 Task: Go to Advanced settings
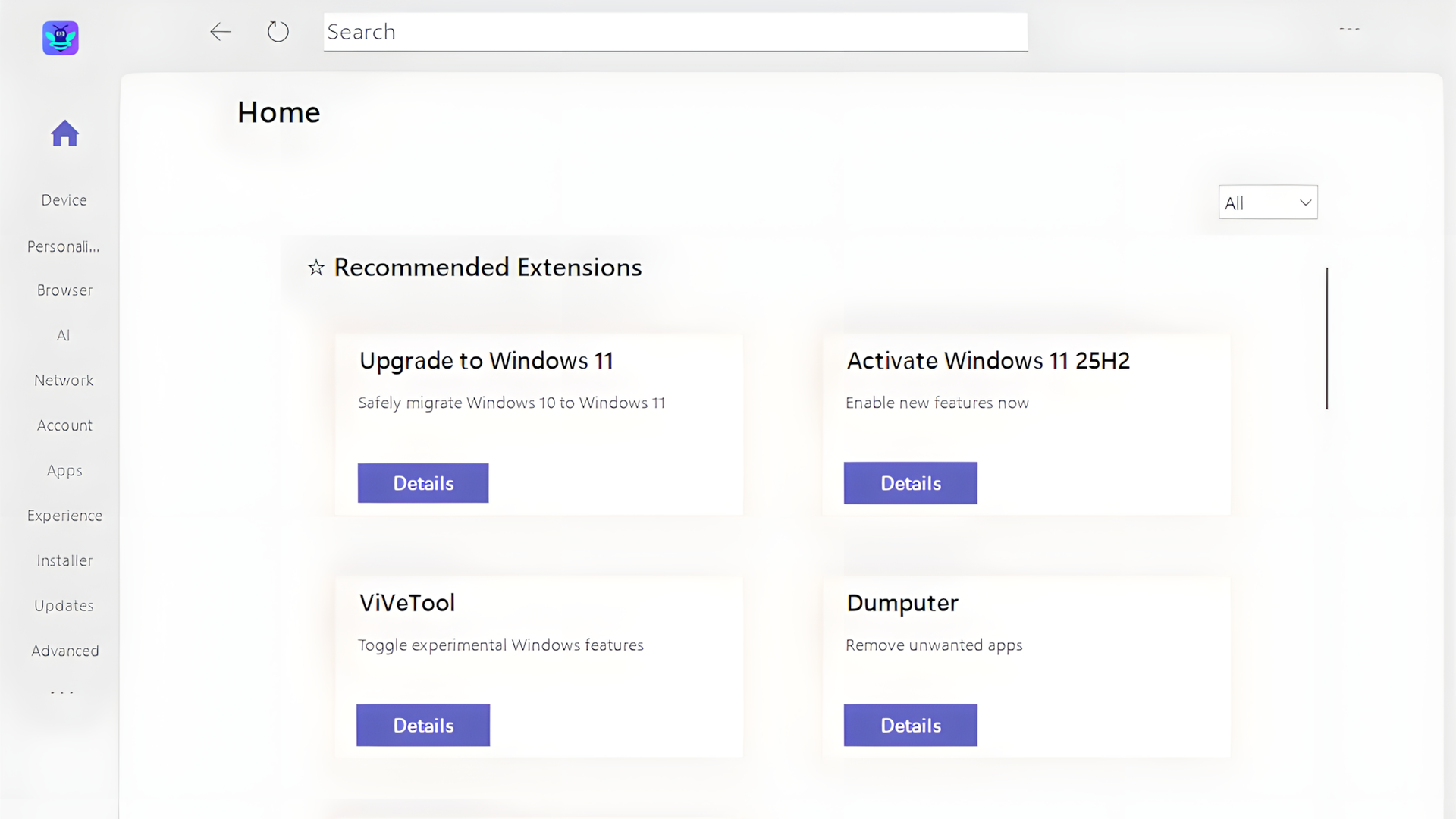pos(65,651)
